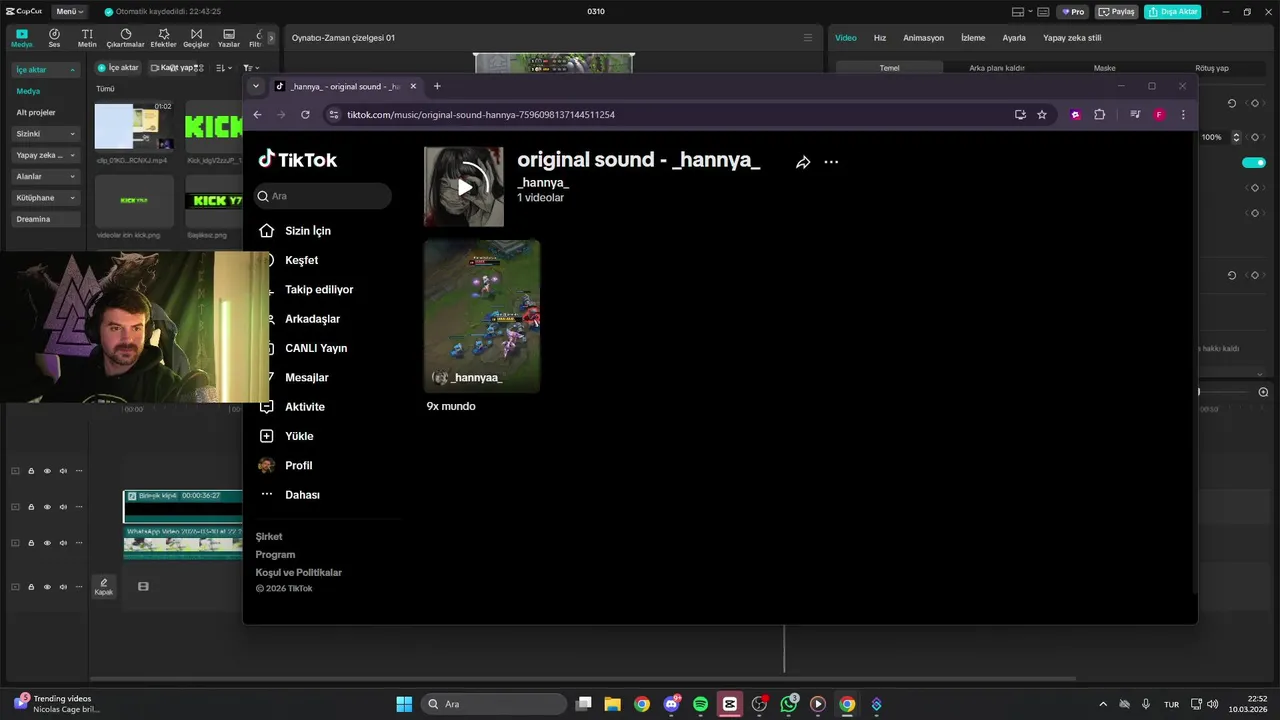Mute the WhatsApp Video track audio
Screen dimensions: 1280x720
pyautogui.click(x=63, y=543)
